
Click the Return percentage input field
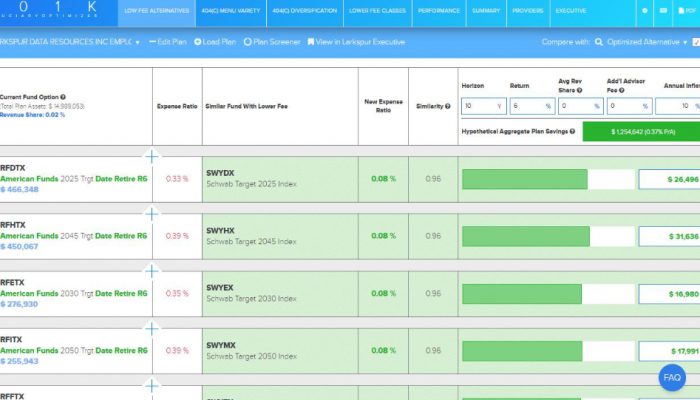[x=527, y=106]
